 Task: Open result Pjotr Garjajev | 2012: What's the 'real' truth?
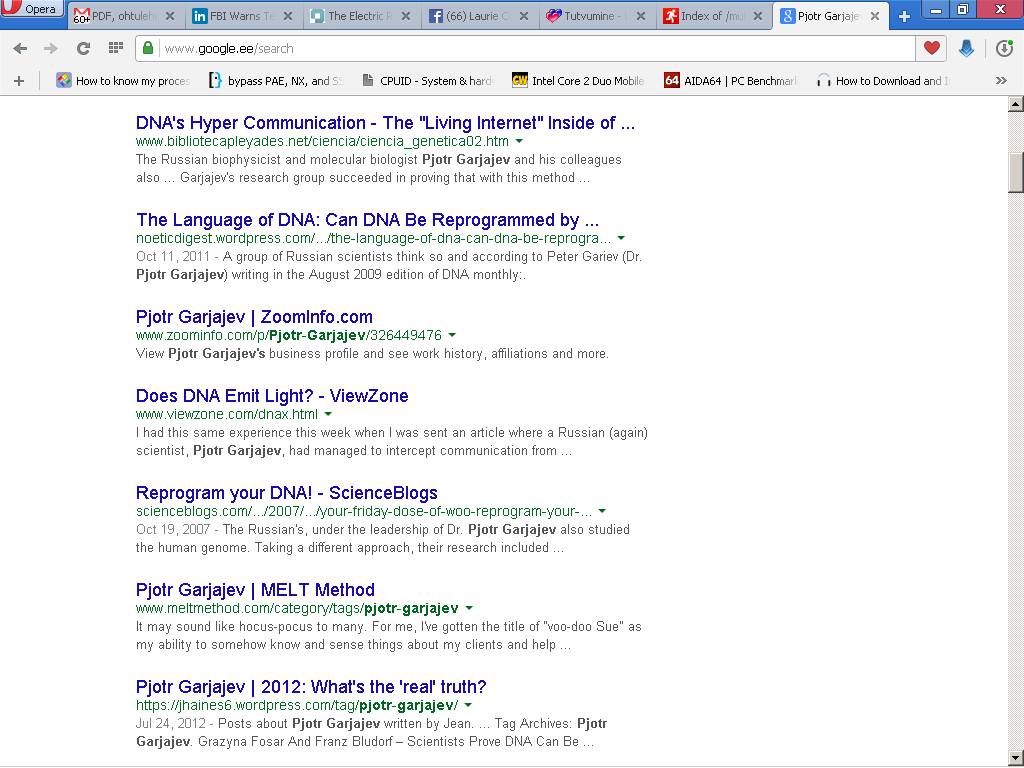point(311,687)
